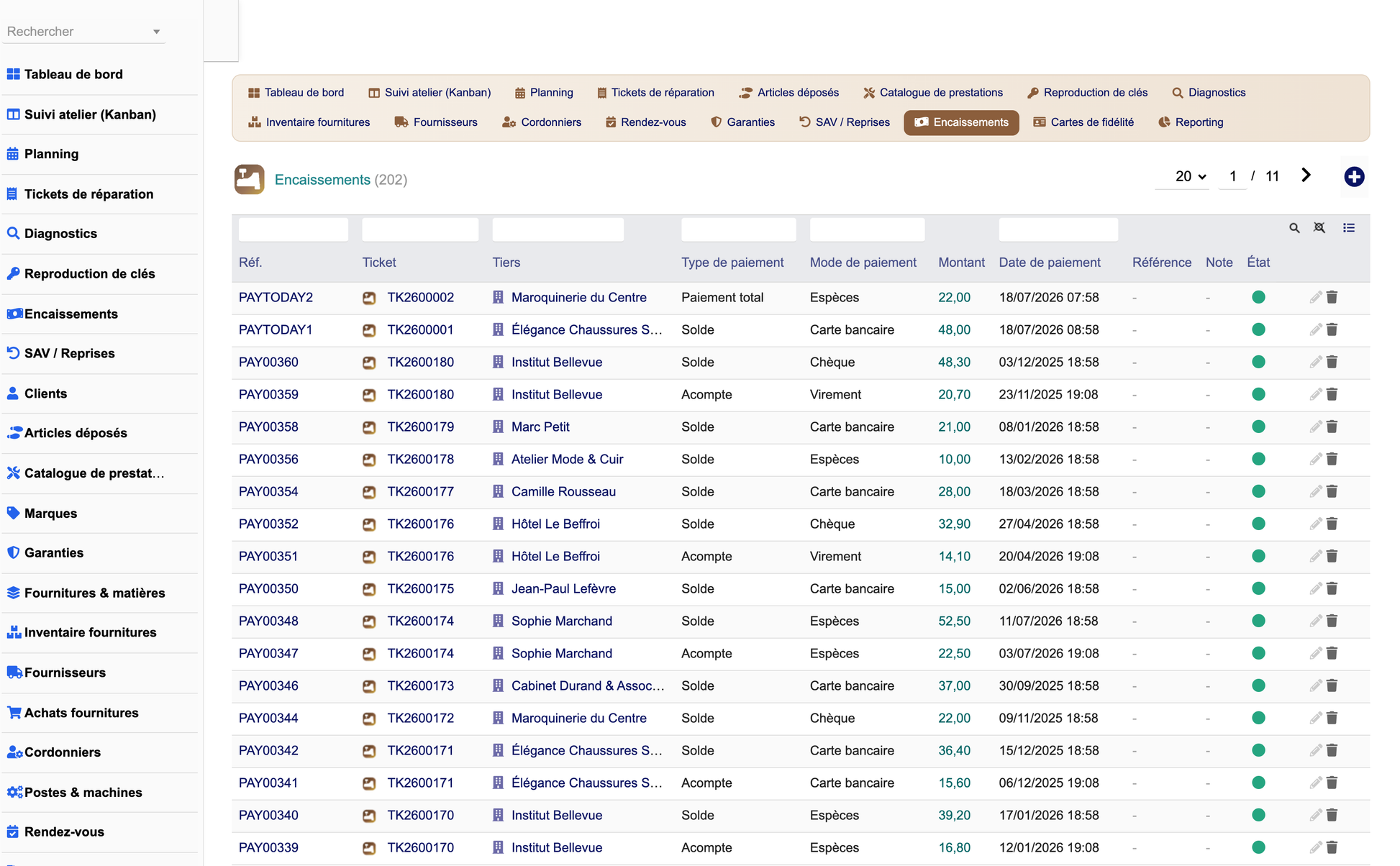Click the trash icon for PAY00359
Screen dimensions: 1400x866
tap(1332, 394)
